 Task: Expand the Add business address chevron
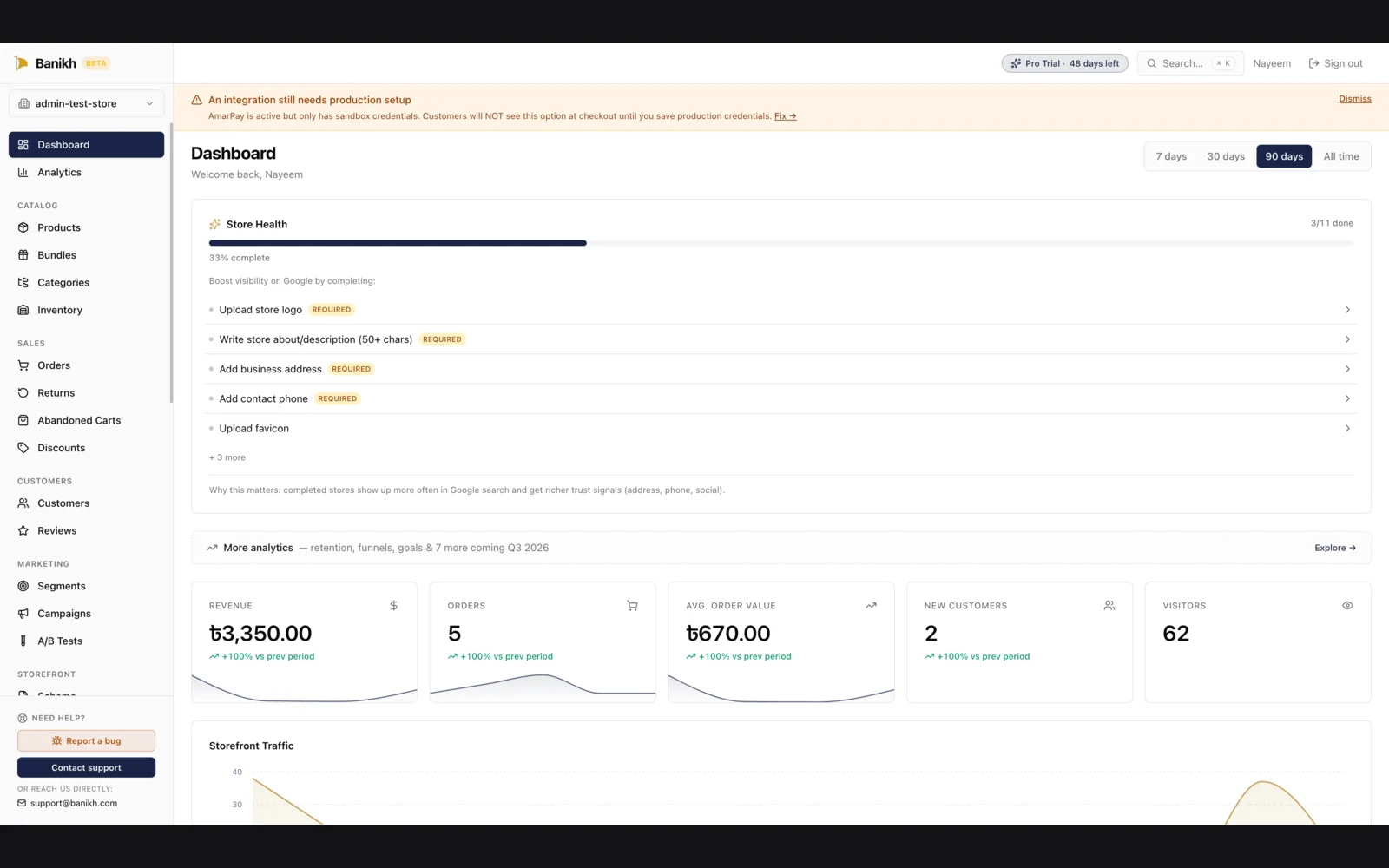[x=1347, y=369]
